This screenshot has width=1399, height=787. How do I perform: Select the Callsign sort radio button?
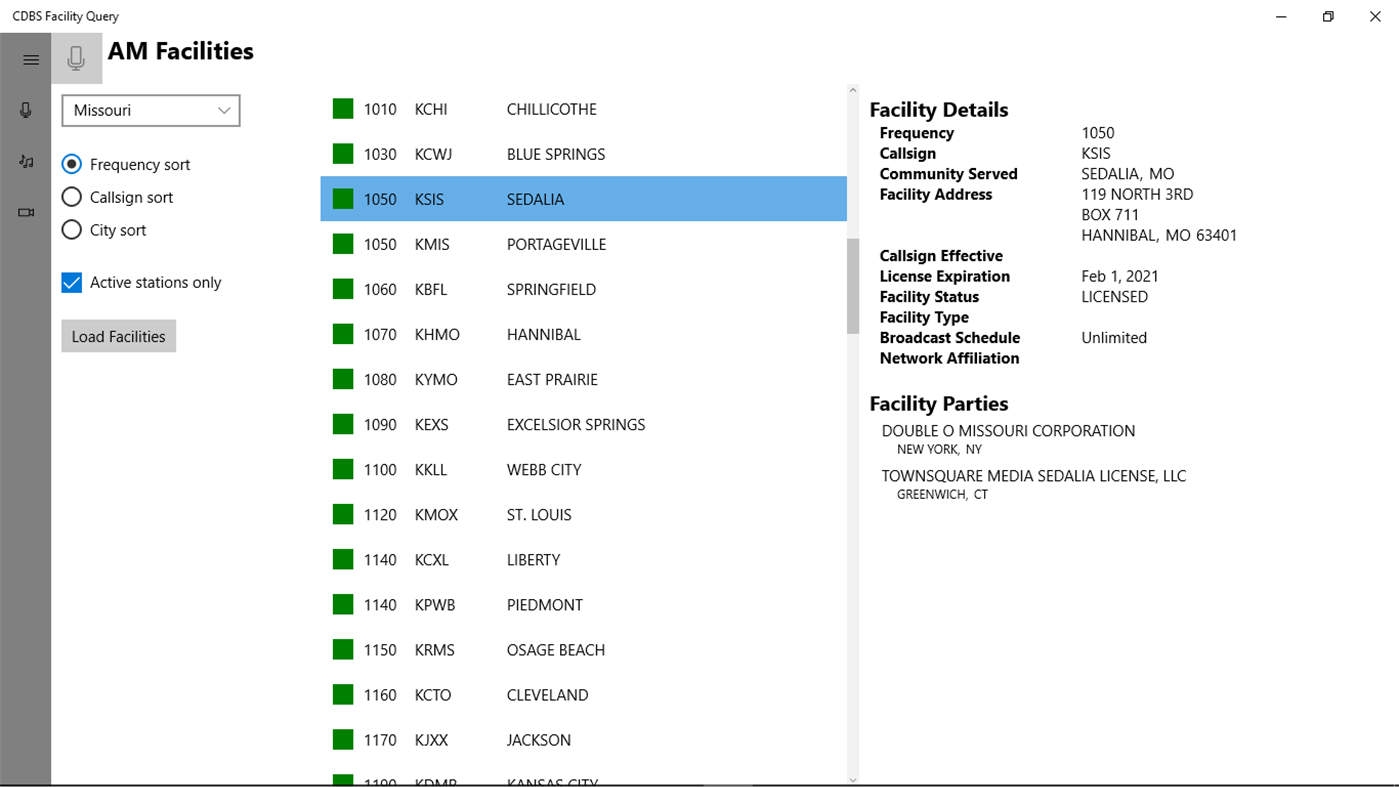point(71,197)
